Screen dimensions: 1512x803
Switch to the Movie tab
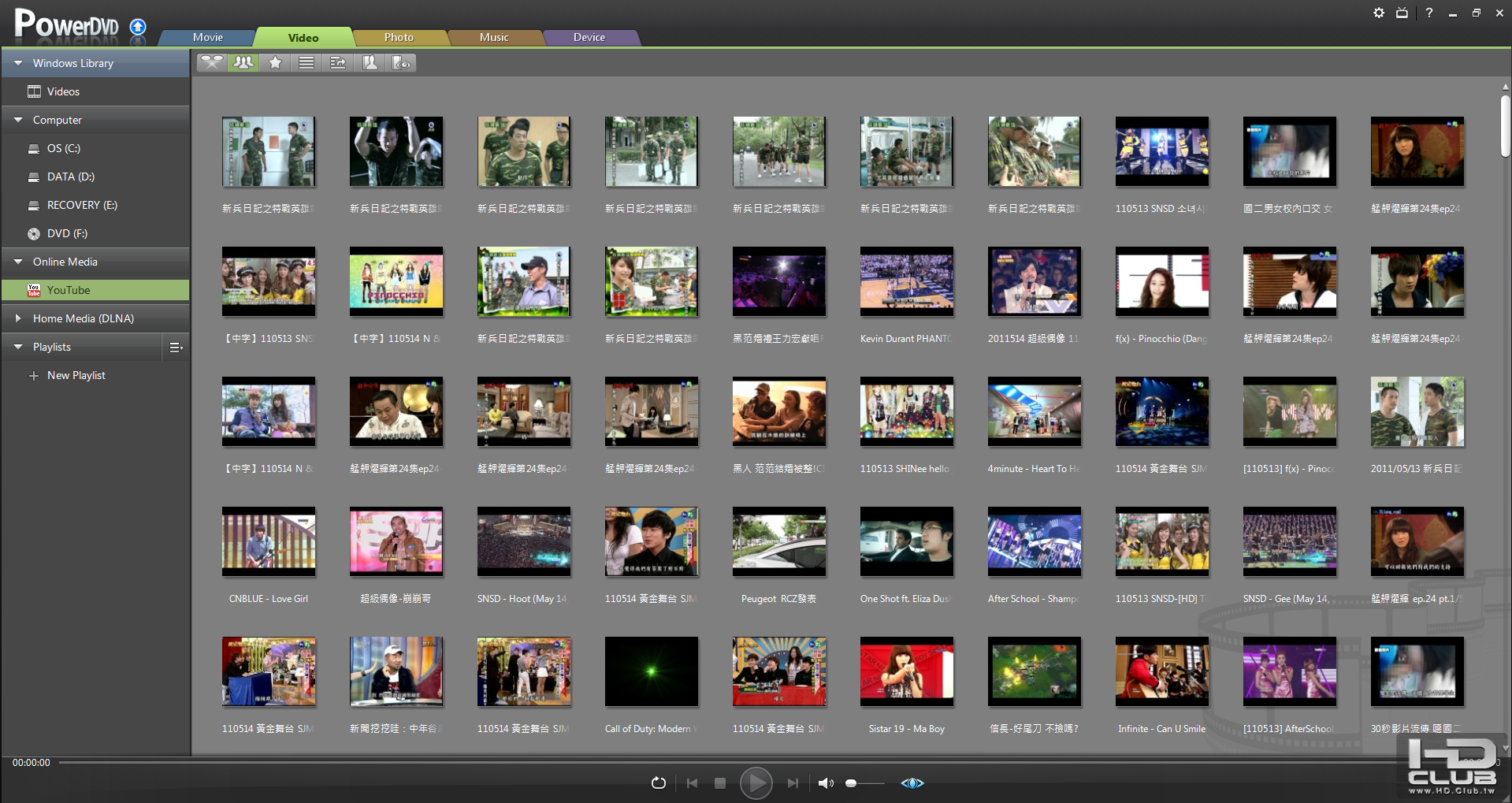(208, 37)
